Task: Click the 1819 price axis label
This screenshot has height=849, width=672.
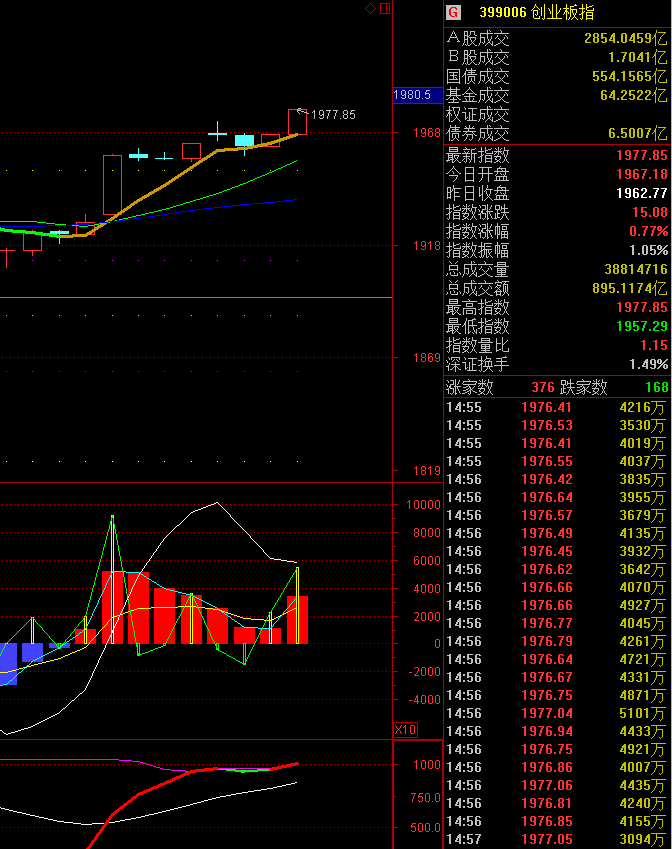Action: (427, 471)
